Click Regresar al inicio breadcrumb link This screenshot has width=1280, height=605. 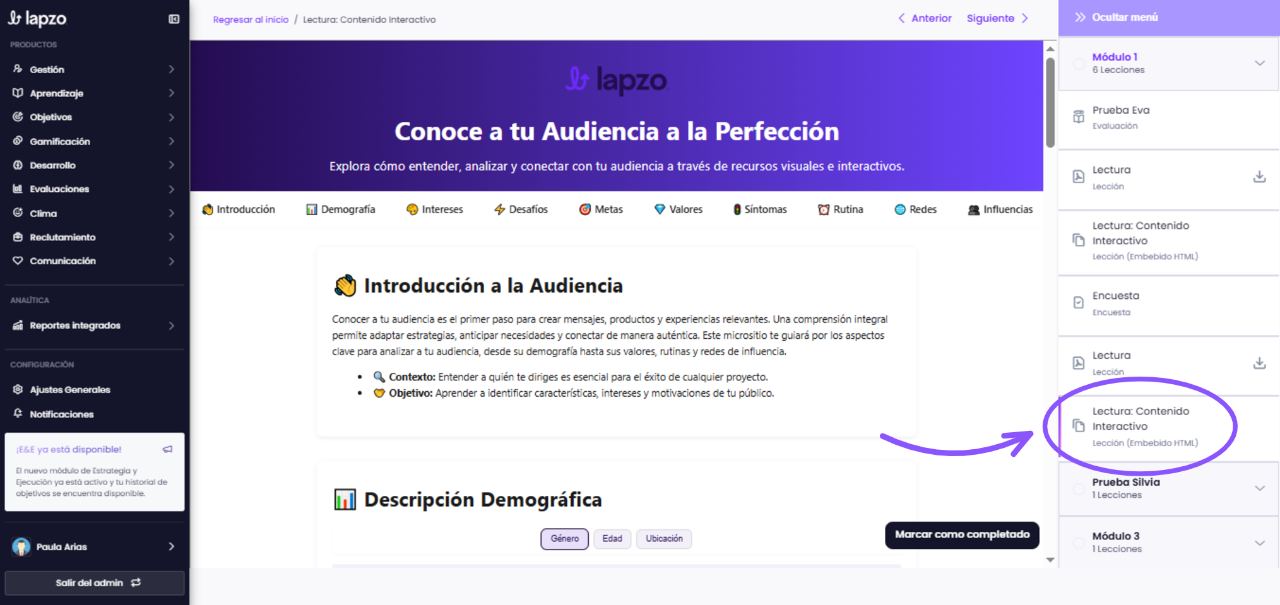point(251,20)
